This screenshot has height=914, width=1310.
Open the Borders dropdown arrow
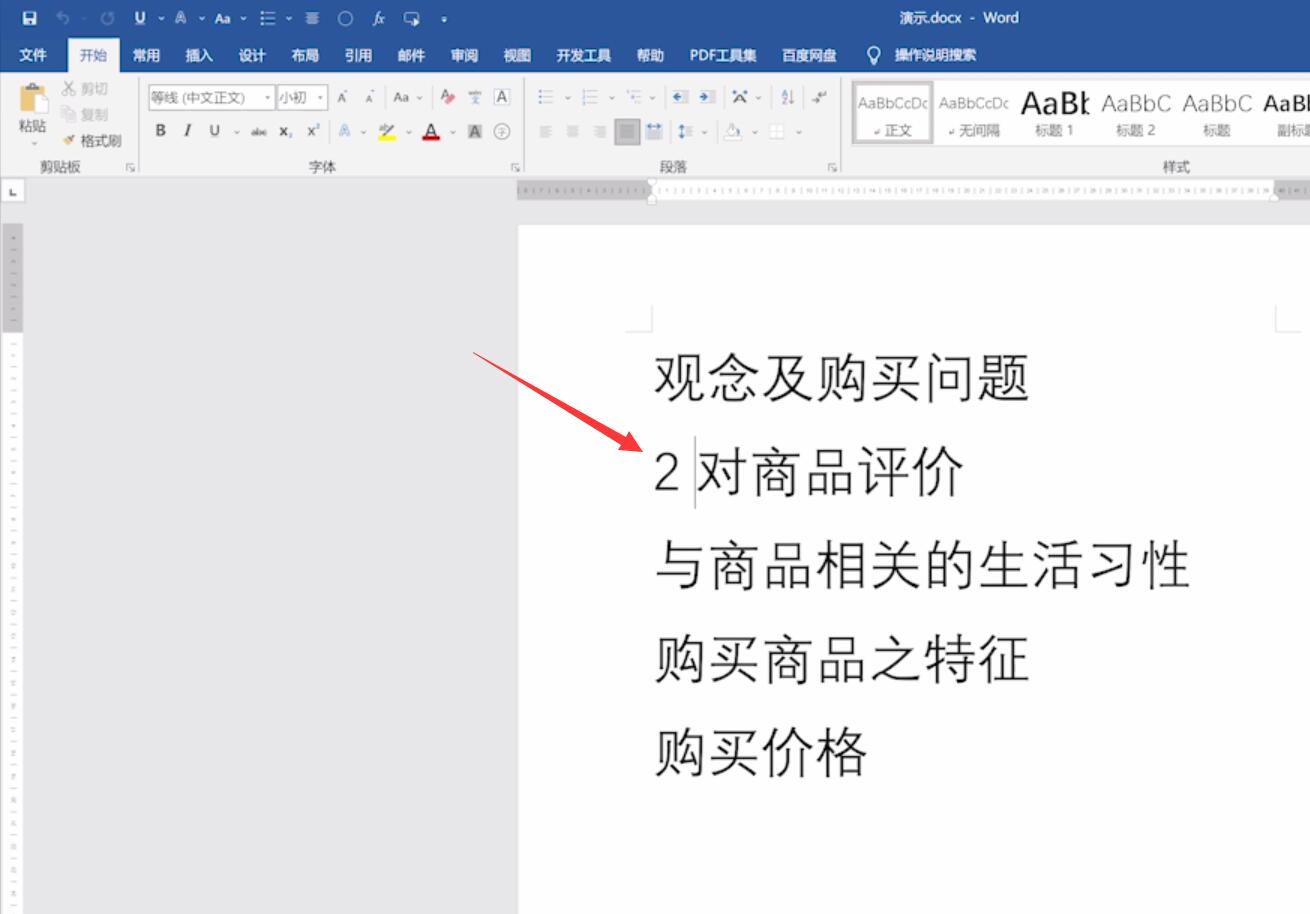pos(799,132)
